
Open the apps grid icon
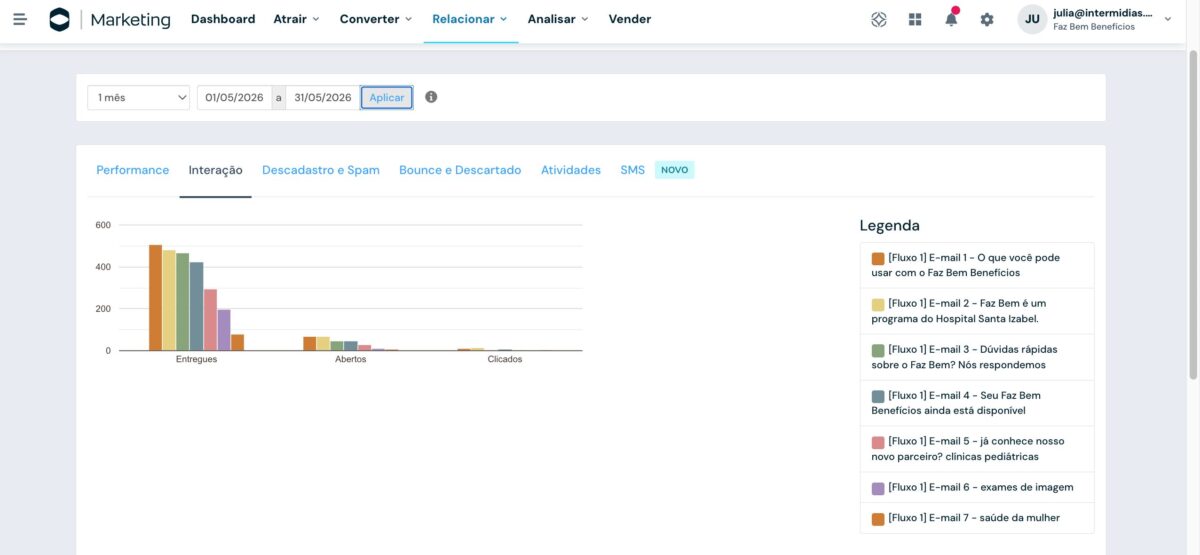[915, 19]
